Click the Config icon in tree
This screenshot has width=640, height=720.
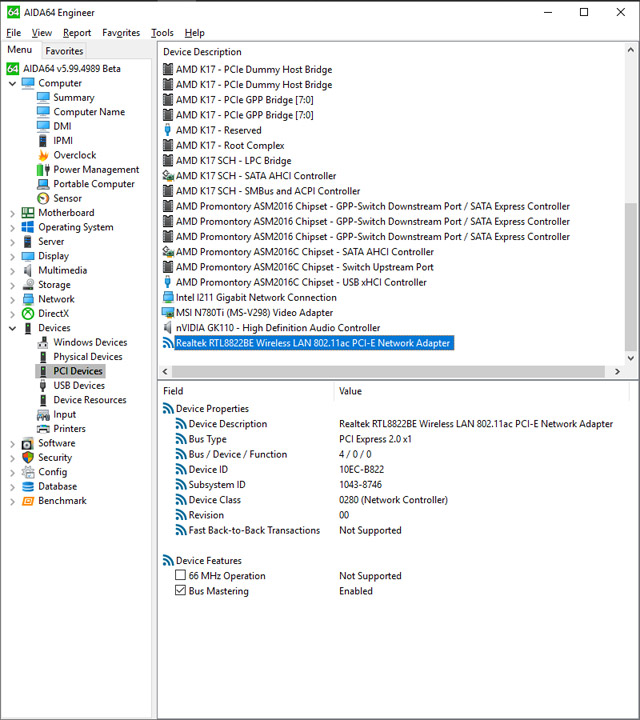click(28, 472)
